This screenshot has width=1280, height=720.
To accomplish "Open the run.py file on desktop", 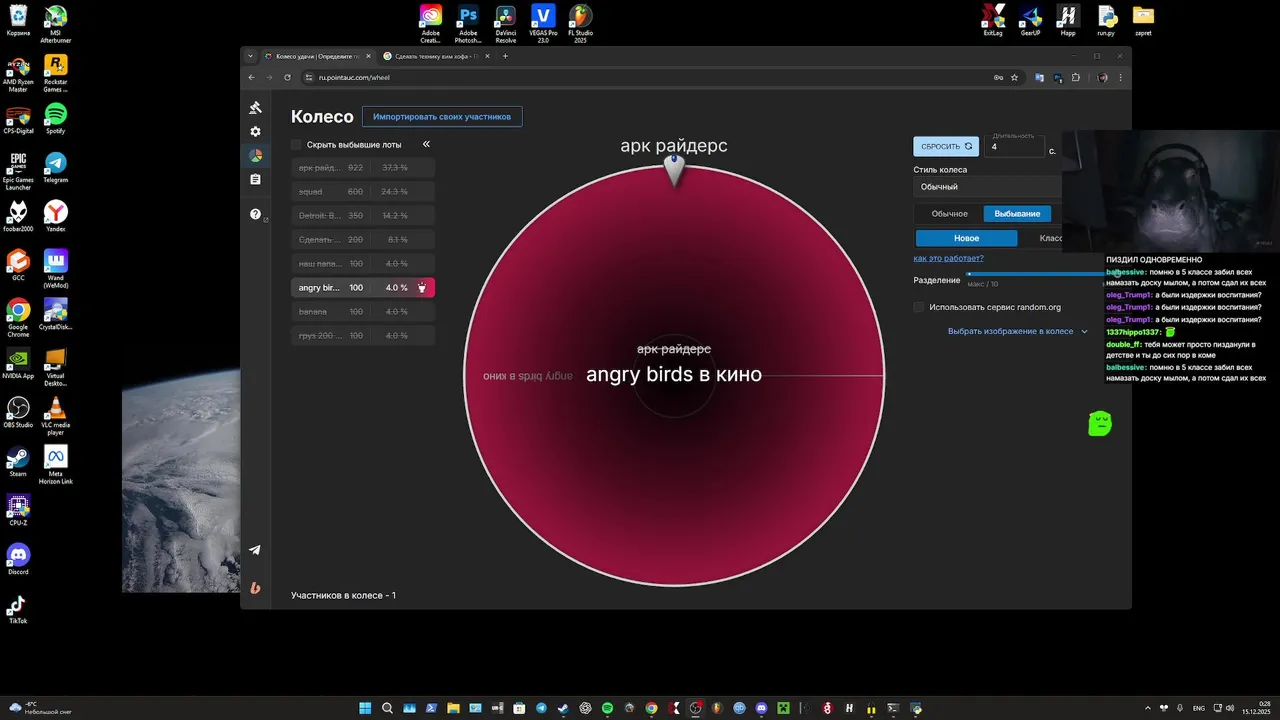I will point(1106,20).
